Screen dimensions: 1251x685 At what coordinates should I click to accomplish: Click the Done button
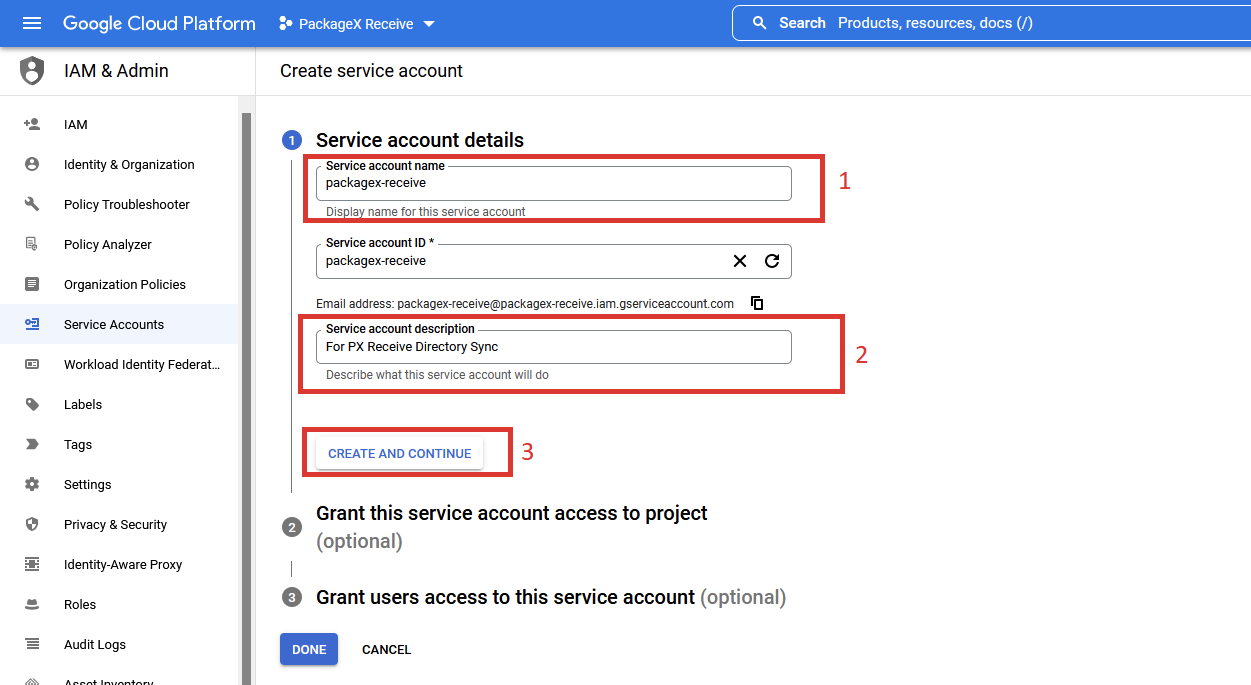click(x=309, y=649)
